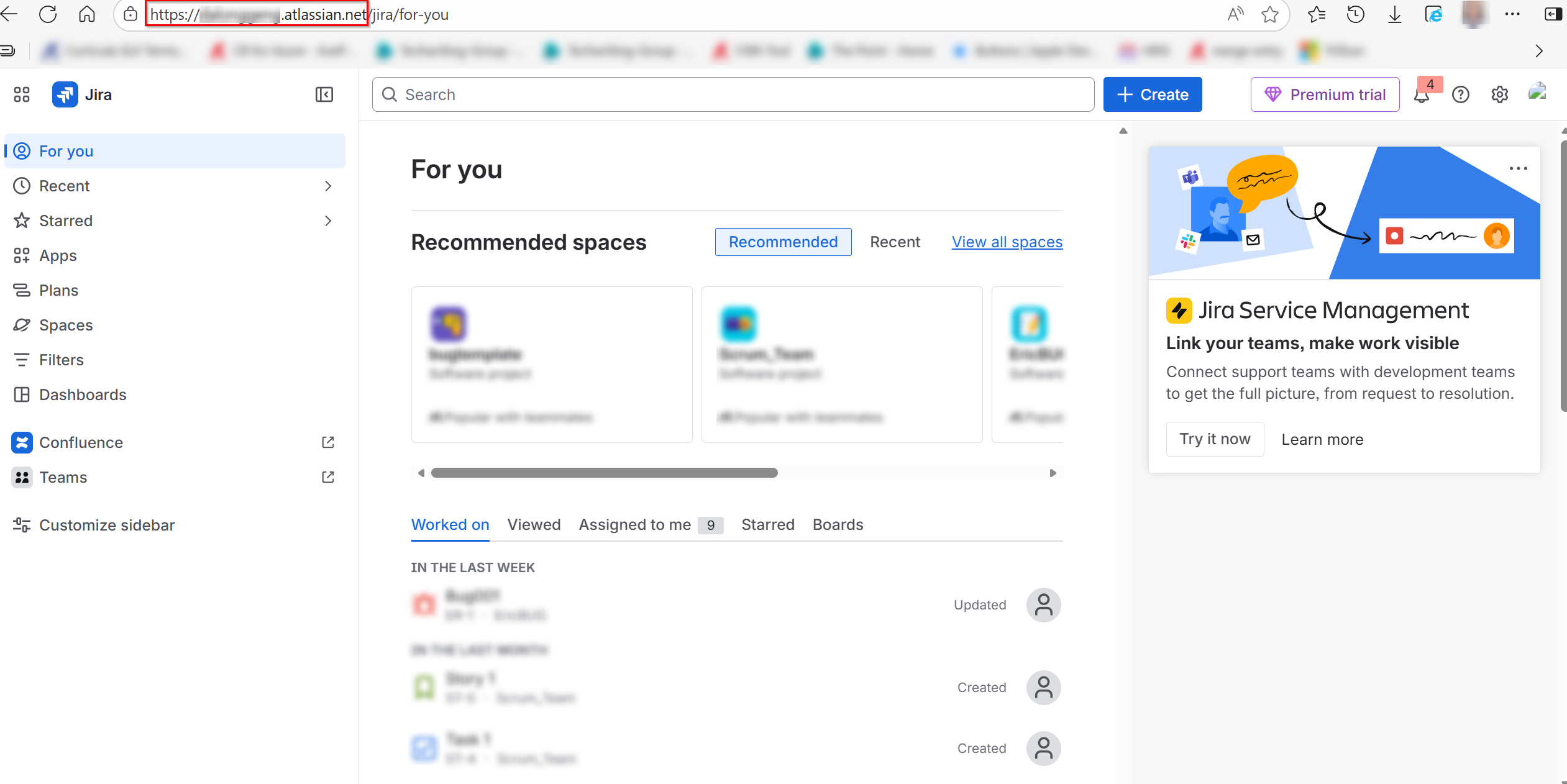Open the notifications bell icon
The image size is (1567, 784).
coord(1422,94)
